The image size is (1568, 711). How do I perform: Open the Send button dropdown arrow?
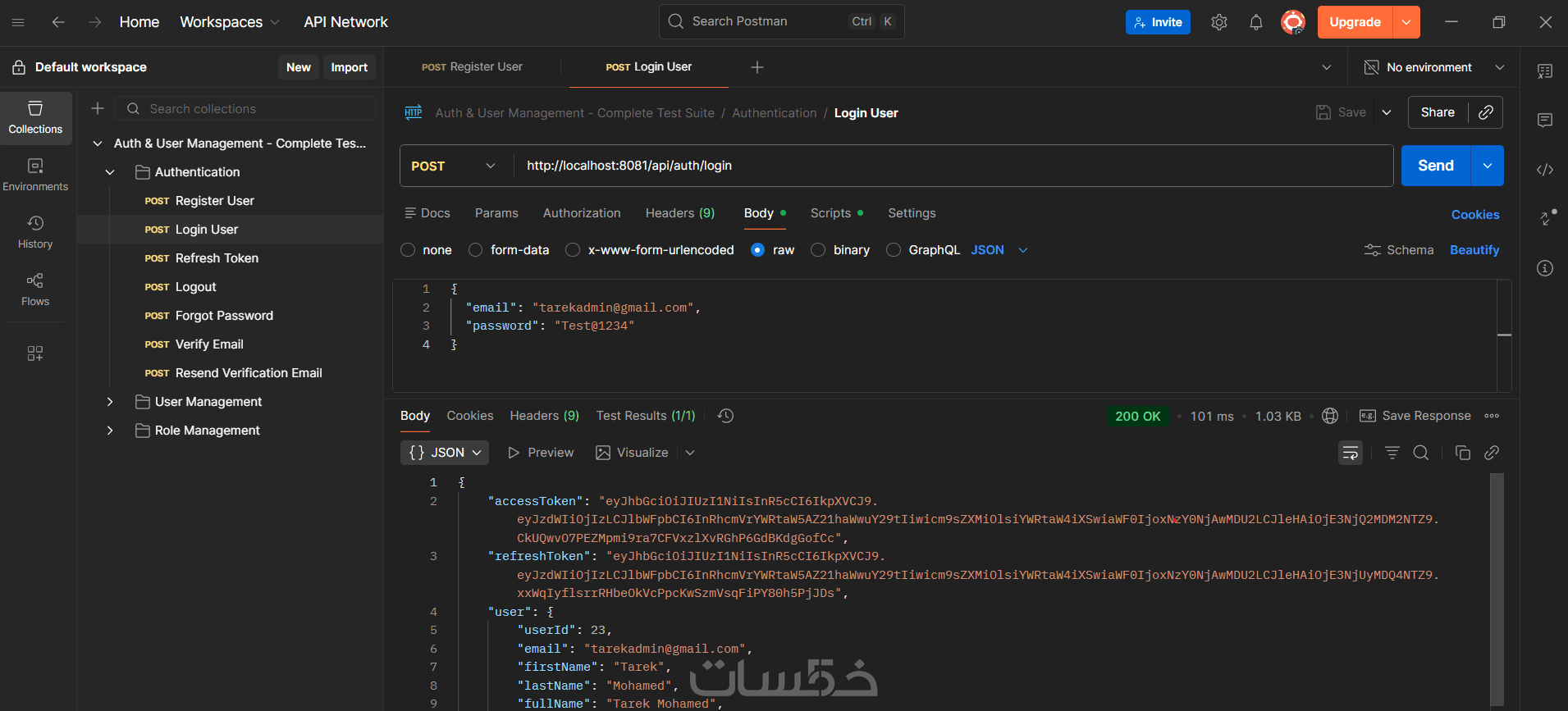[x=1488, y=166]
